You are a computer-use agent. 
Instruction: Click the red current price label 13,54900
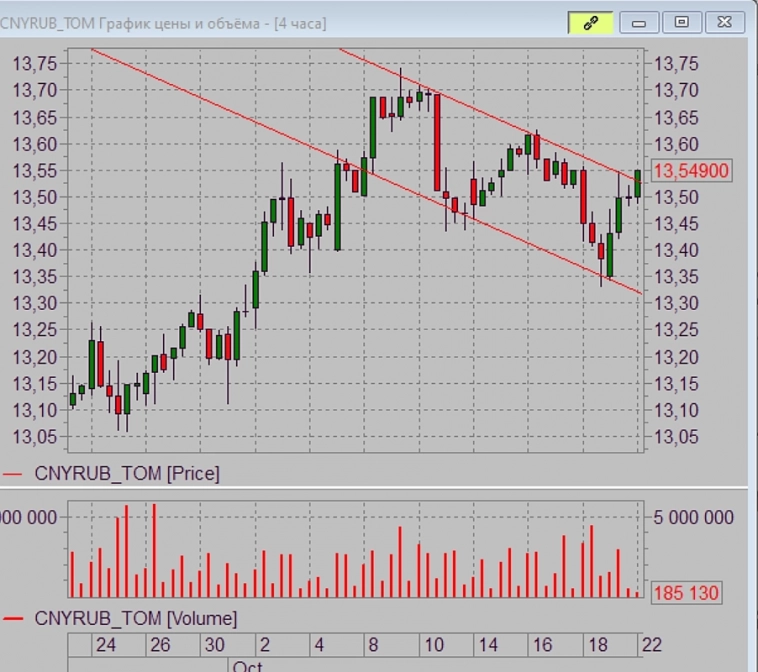pyautogui.click(x=691, y=171)
